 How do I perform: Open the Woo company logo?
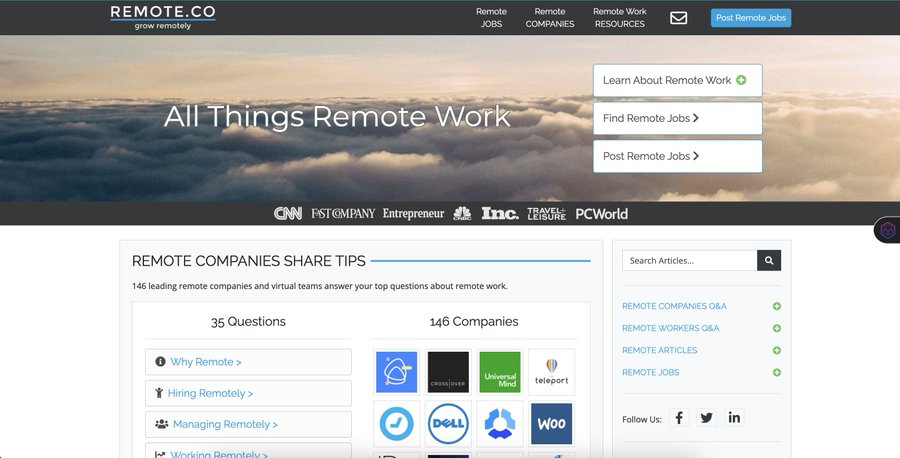pyautogui.click(x=552, y=424)
